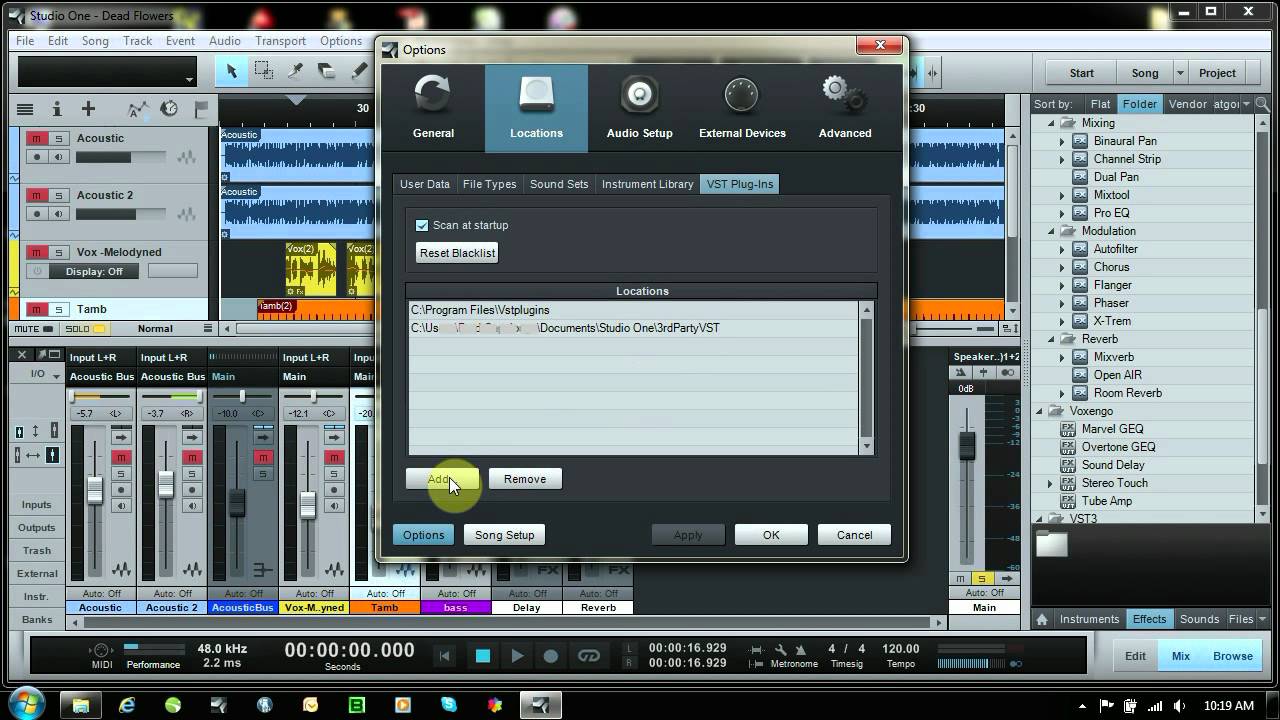This screenshot has height=720, width=1280.
Task: Toggle Scan at startup checkbox
Action: 422,225
